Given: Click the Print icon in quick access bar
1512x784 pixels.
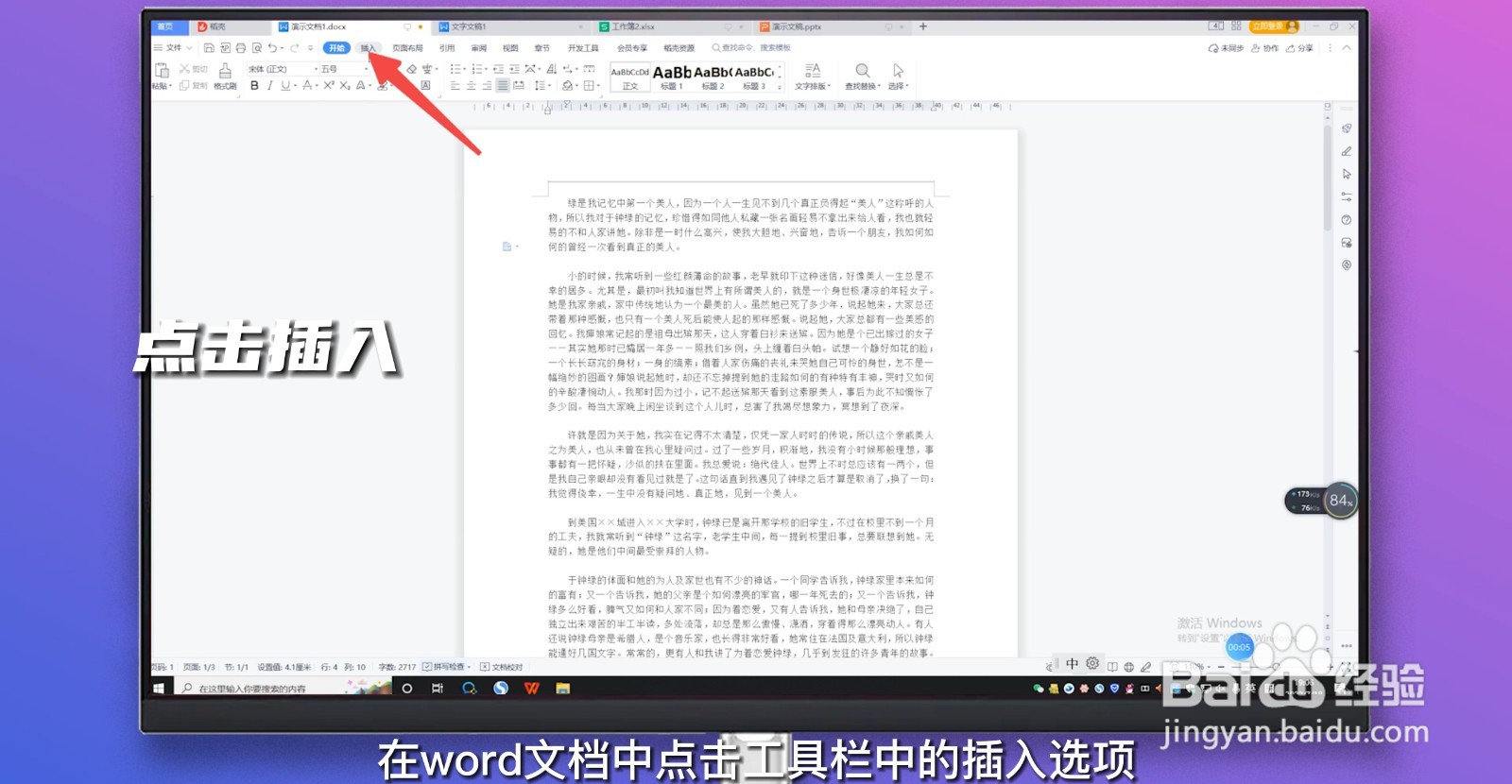Looking at the screenshot, I should [240, 47].
